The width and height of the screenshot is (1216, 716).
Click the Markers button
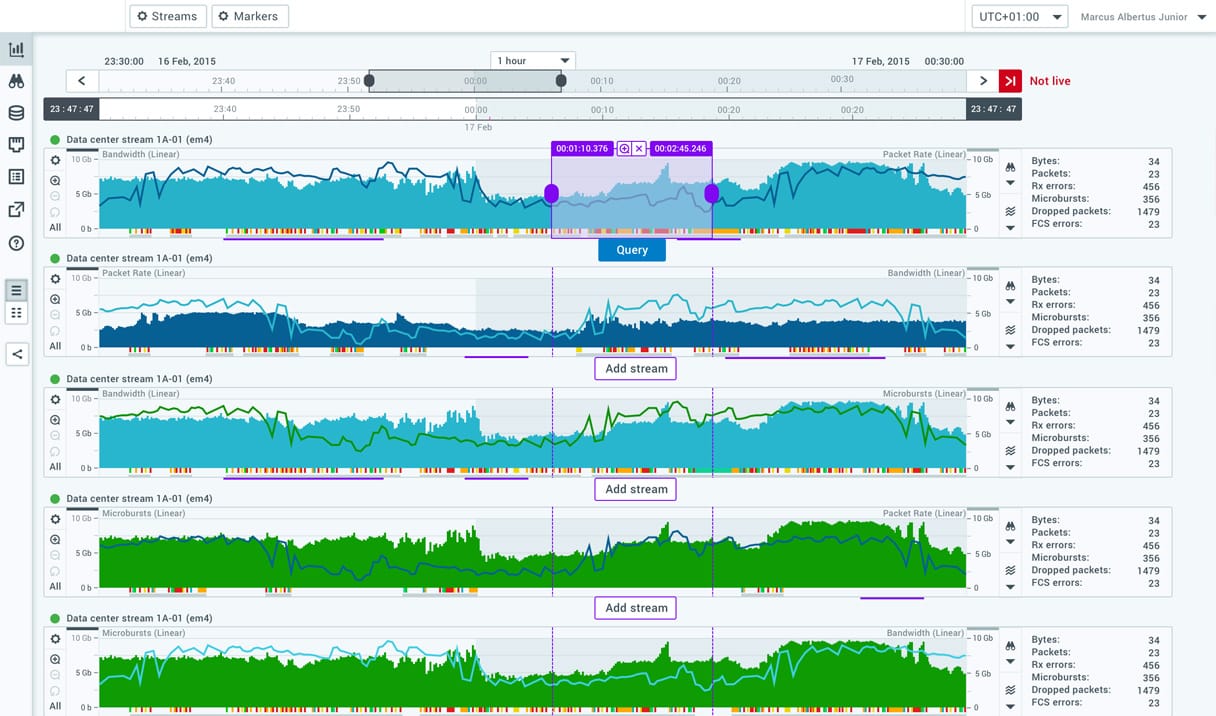tap(250, 16)
